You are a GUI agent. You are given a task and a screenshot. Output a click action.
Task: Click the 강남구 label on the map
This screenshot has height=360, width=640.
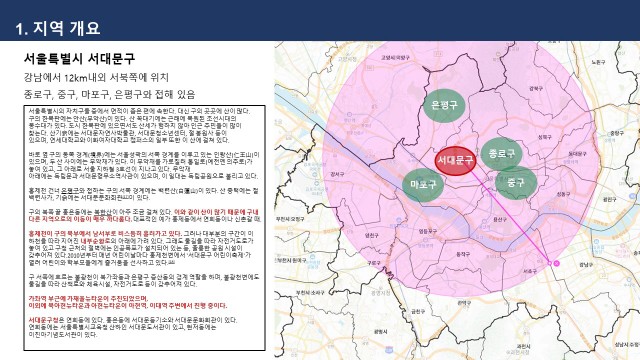pyautogui.click(x=586, y=265)
